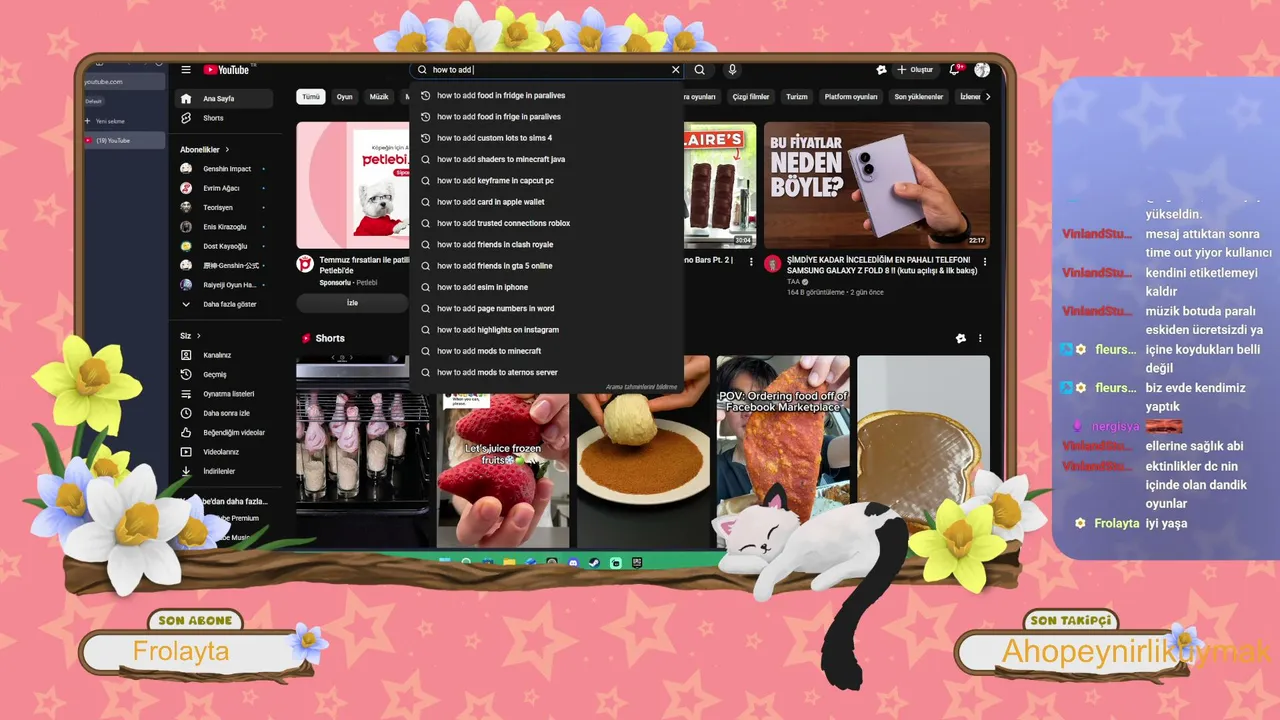Viewport: 1280px width, 720px height.
Task: Open the 'BU FİYATLAR NEDEN BÖYLE?' video thumbnail
Action: pyautogui.click(x=877, y=185)
